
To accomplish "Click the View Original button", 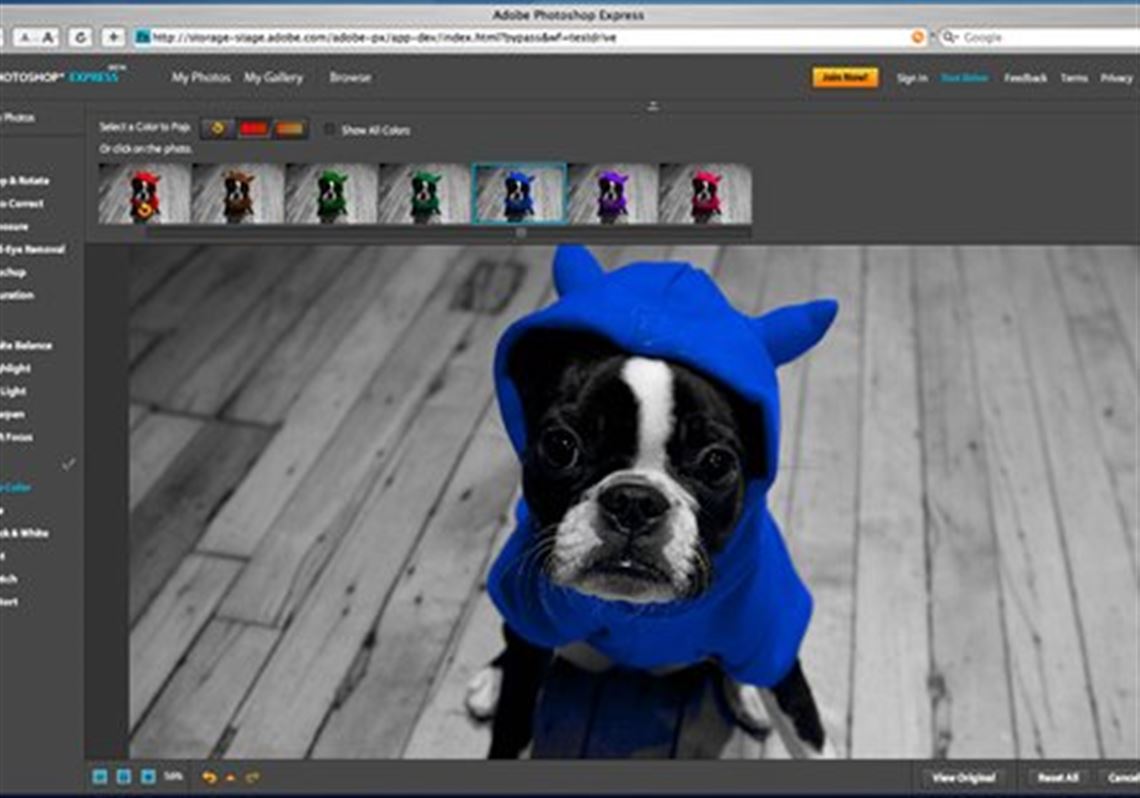I will (x=964, y=777).
